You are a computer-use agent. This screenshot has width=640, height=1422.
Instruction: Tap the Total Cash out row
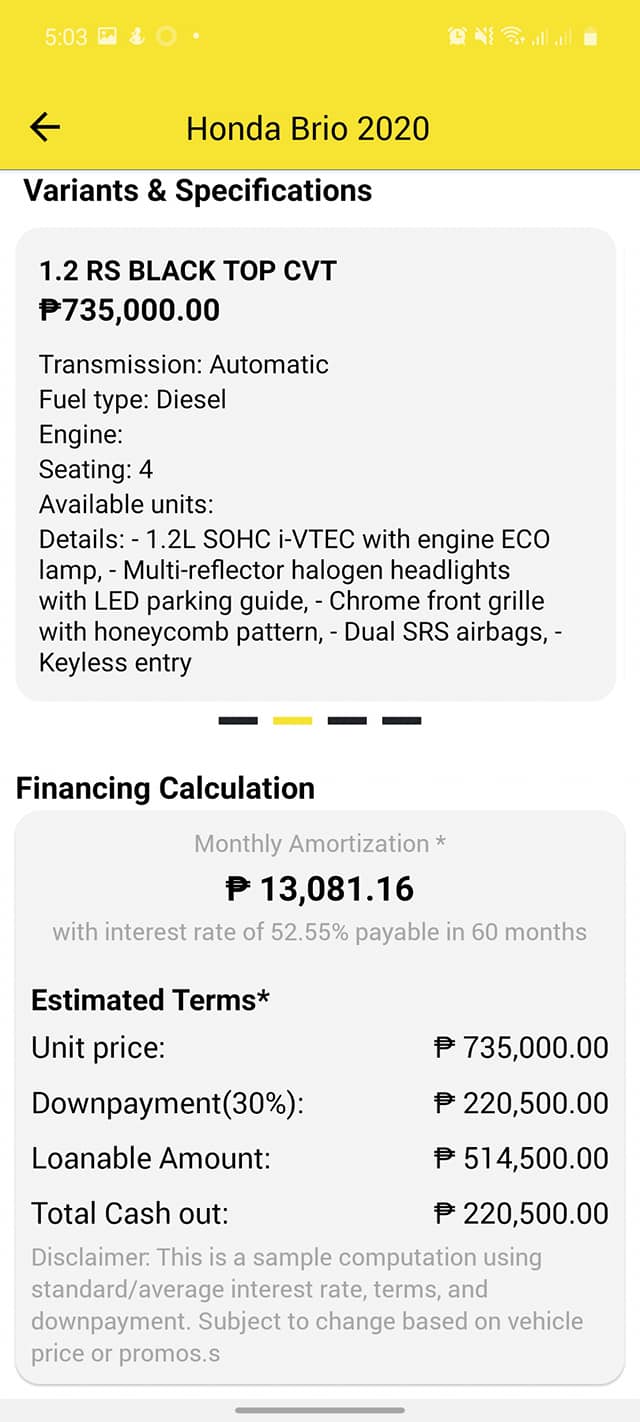[x=320, y=1213]
